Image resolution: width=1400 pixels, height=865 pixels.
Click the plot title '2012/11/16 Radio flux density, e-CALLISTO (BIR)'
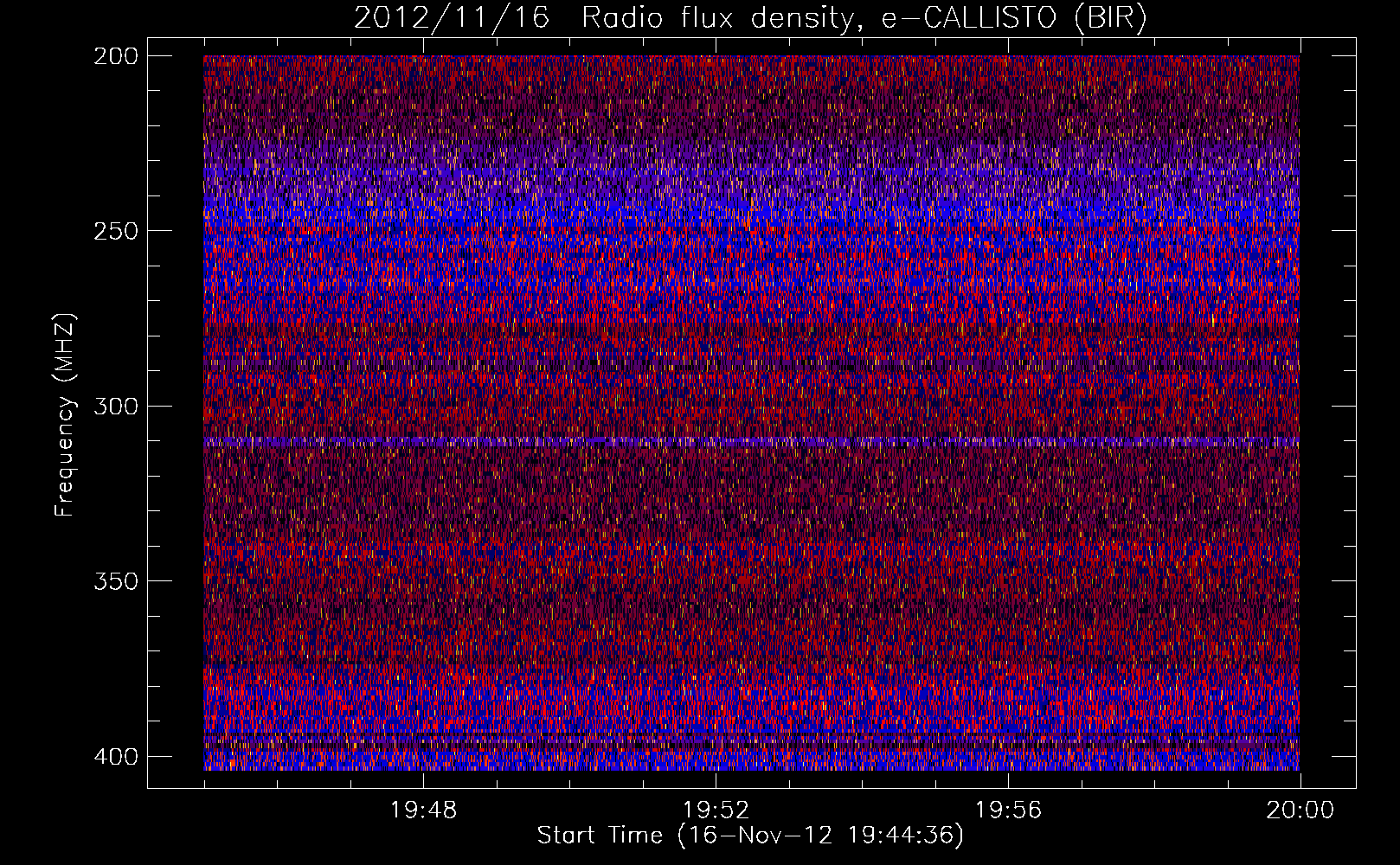(750, 18)
